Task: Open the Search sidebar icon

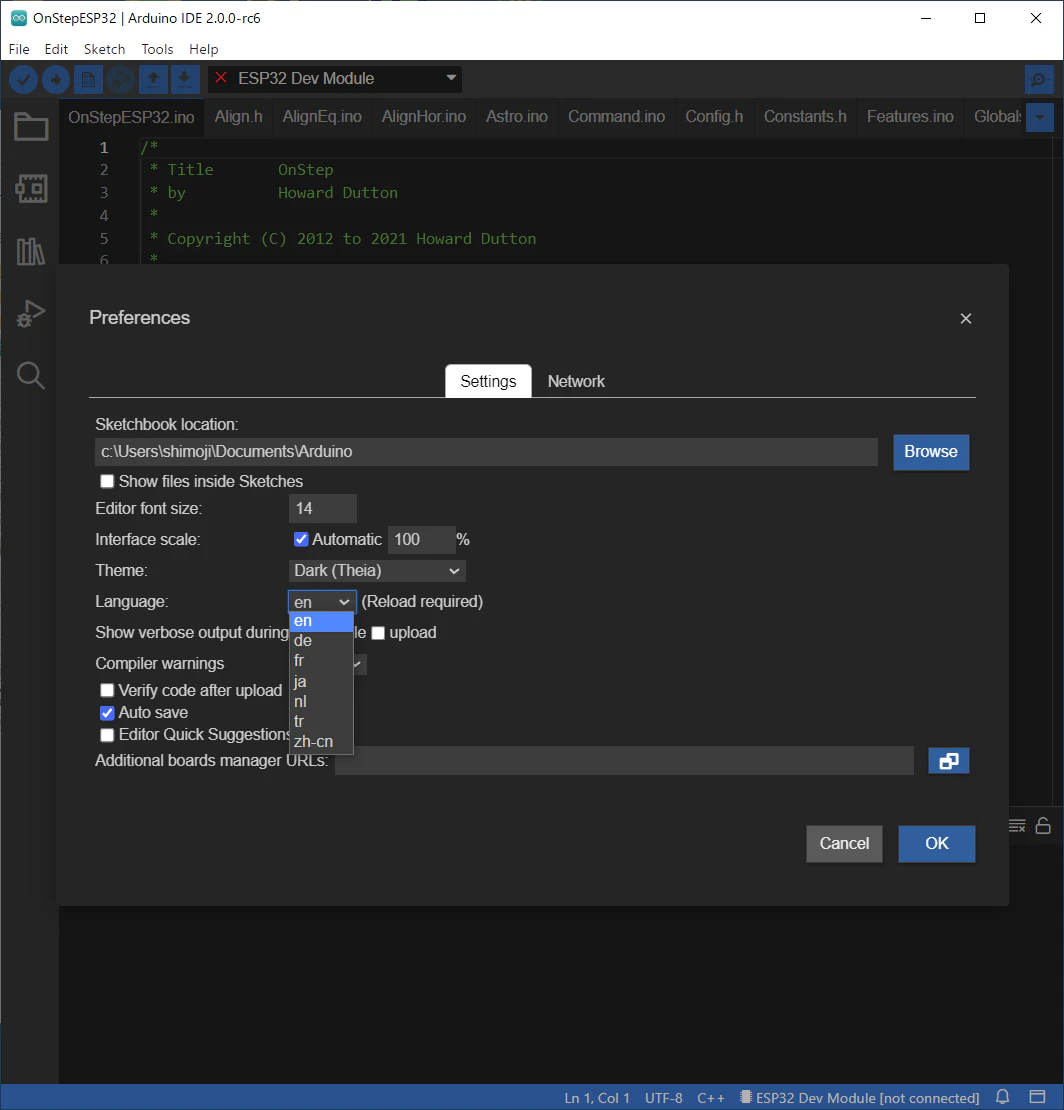Action: point(31,375)
